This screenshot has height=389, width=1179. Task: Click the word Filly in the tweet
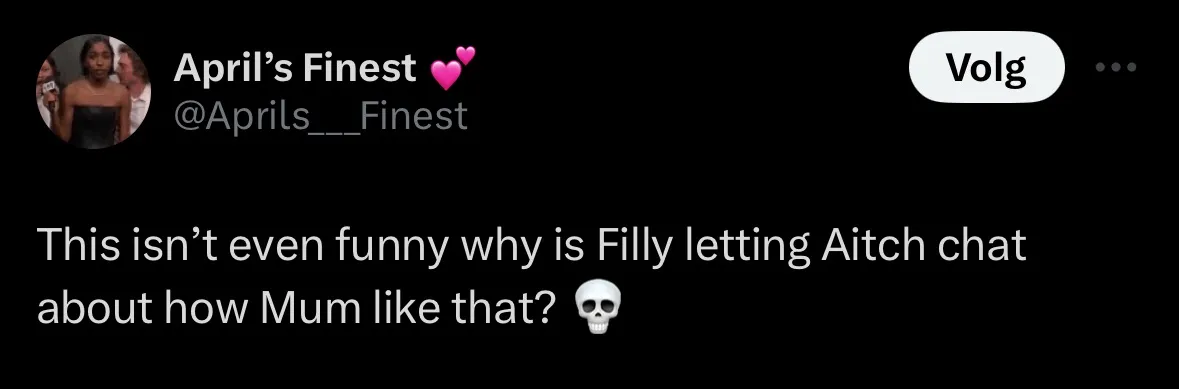tap(635, 247)
